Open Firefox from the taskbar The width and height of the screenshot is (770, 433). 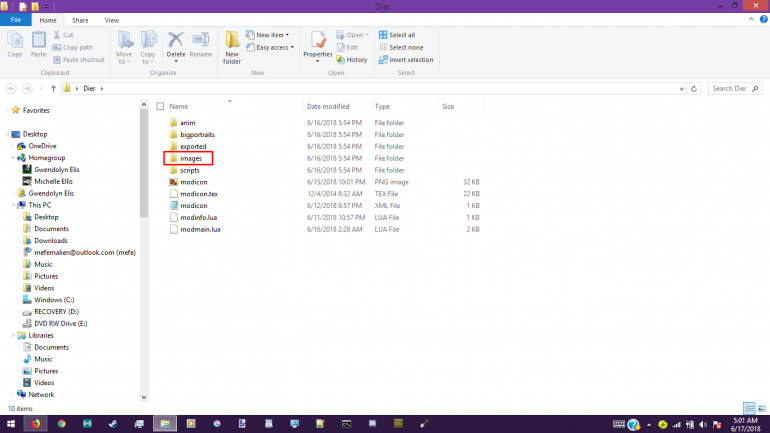click(36, 424)
